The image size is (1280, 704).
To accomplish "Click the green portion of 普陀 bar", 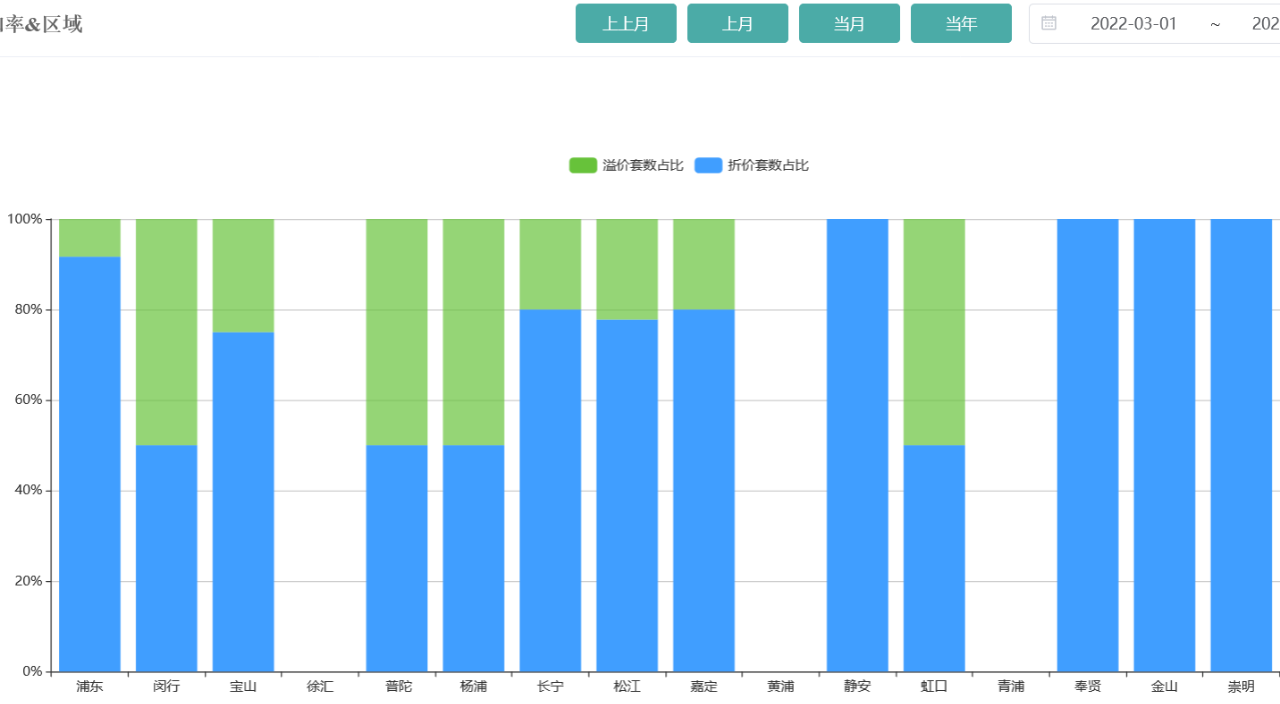I will click(x=397, y=332).
